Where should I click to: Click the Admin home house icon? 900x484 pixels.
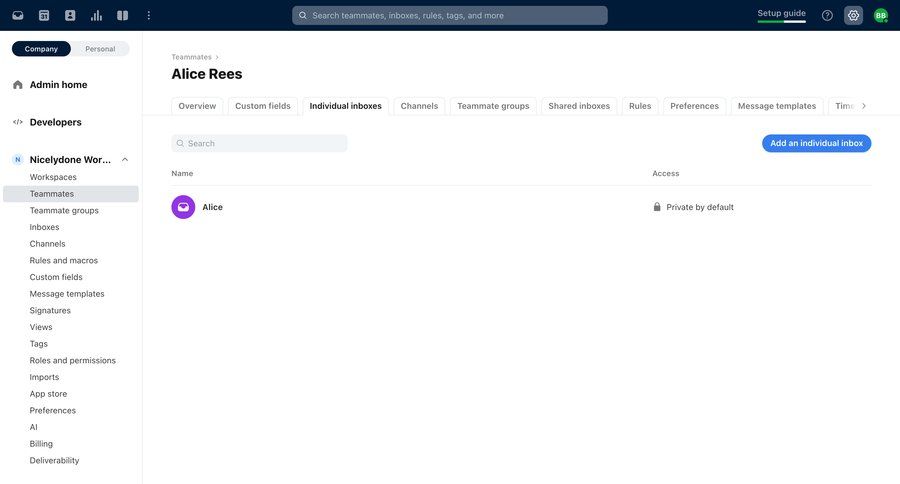[x=18, y=85]
